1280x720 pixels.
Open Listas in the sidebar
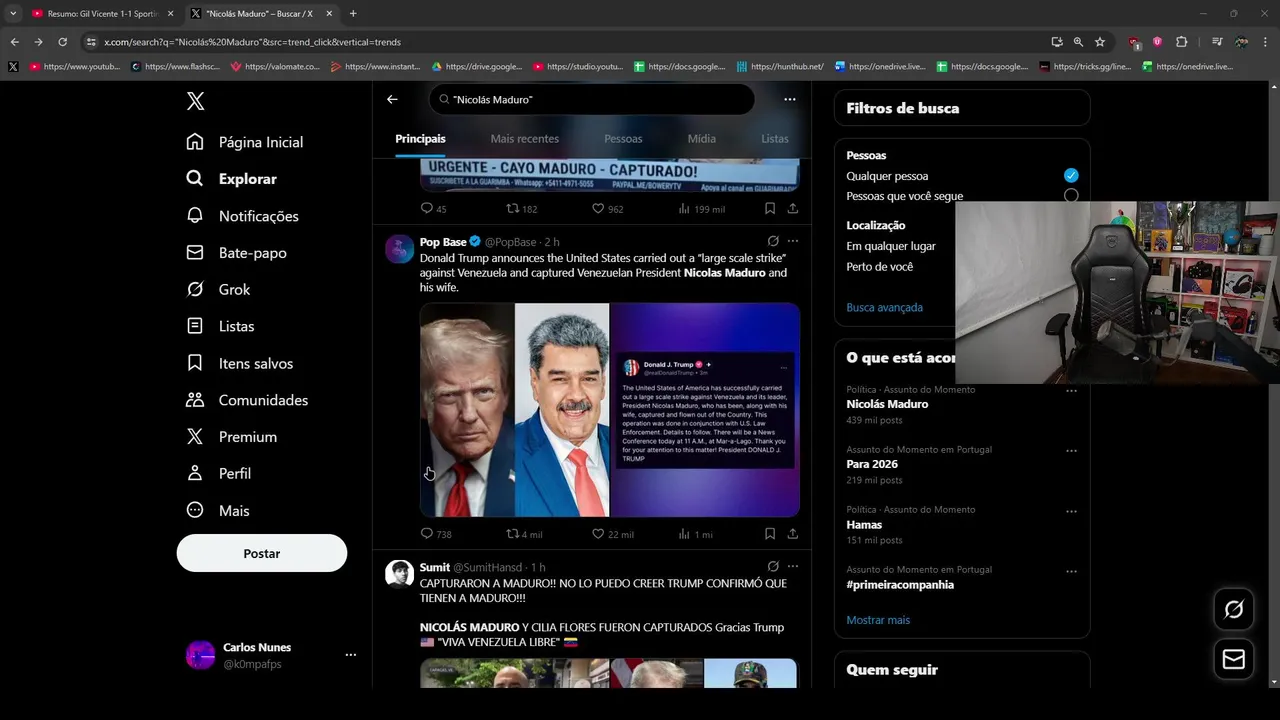[x=221, y=326]
